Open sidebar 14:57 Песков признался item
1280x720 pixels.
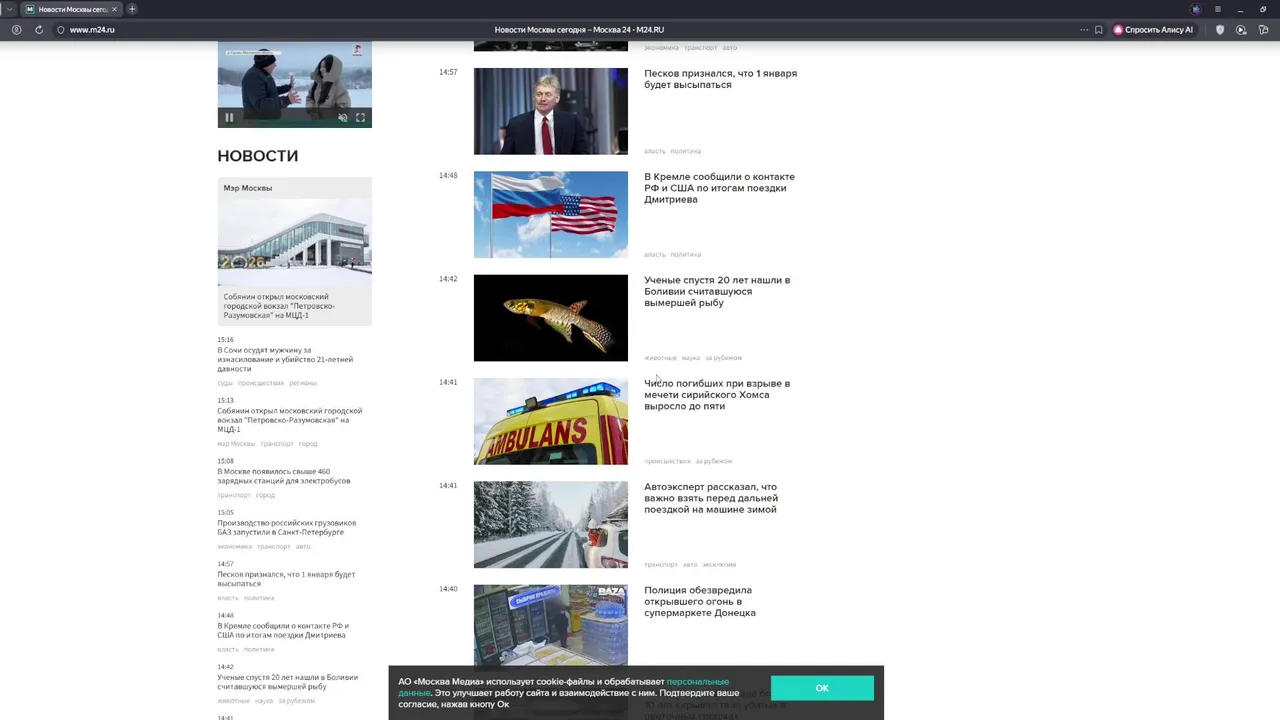click(286, 579)
